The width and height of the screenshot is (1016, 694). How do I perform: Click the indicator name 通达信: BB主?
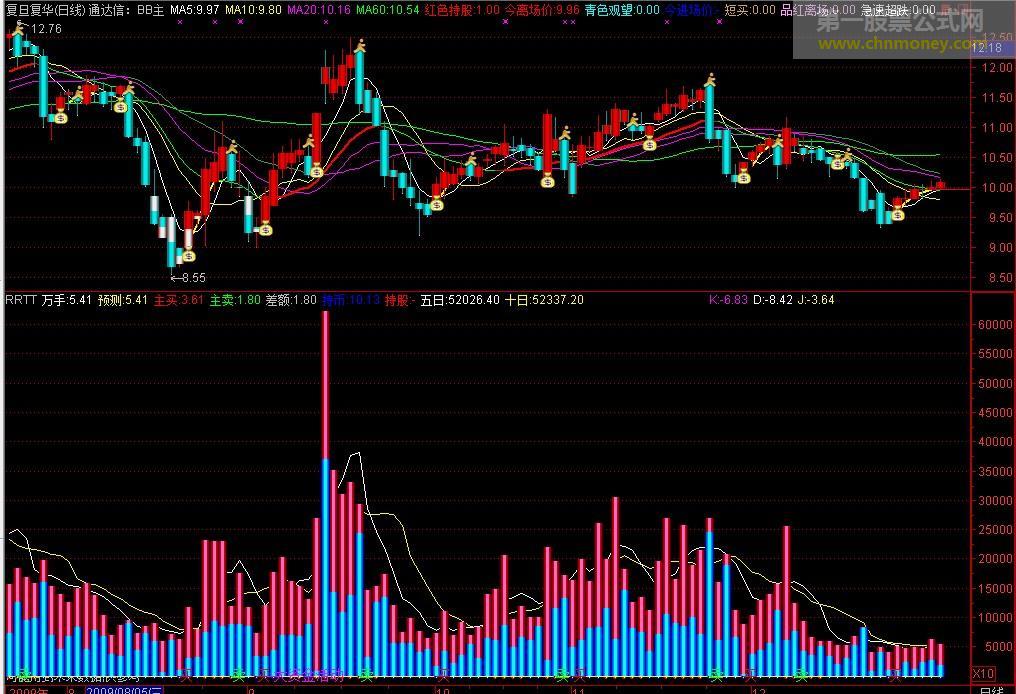pos(126,10)
